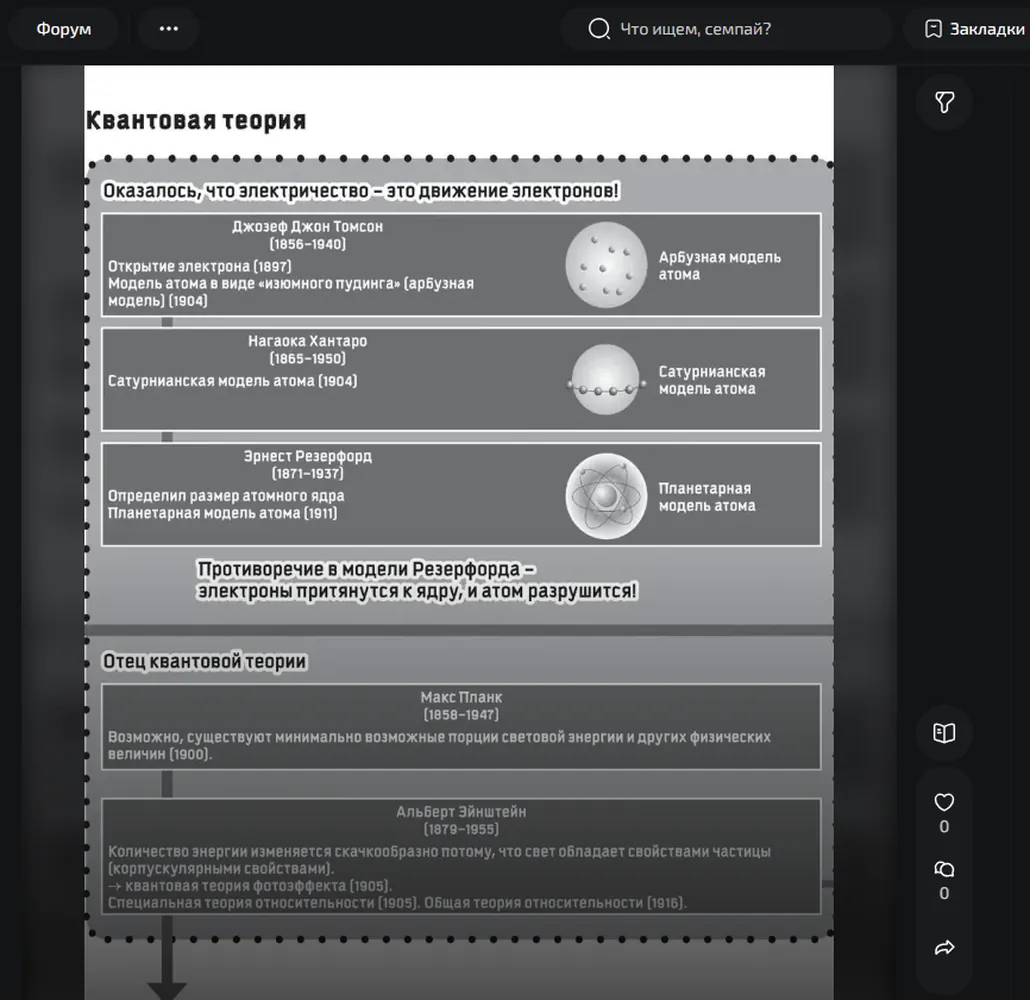Click the bookmark icon beside Закладки

click(933, 29)
